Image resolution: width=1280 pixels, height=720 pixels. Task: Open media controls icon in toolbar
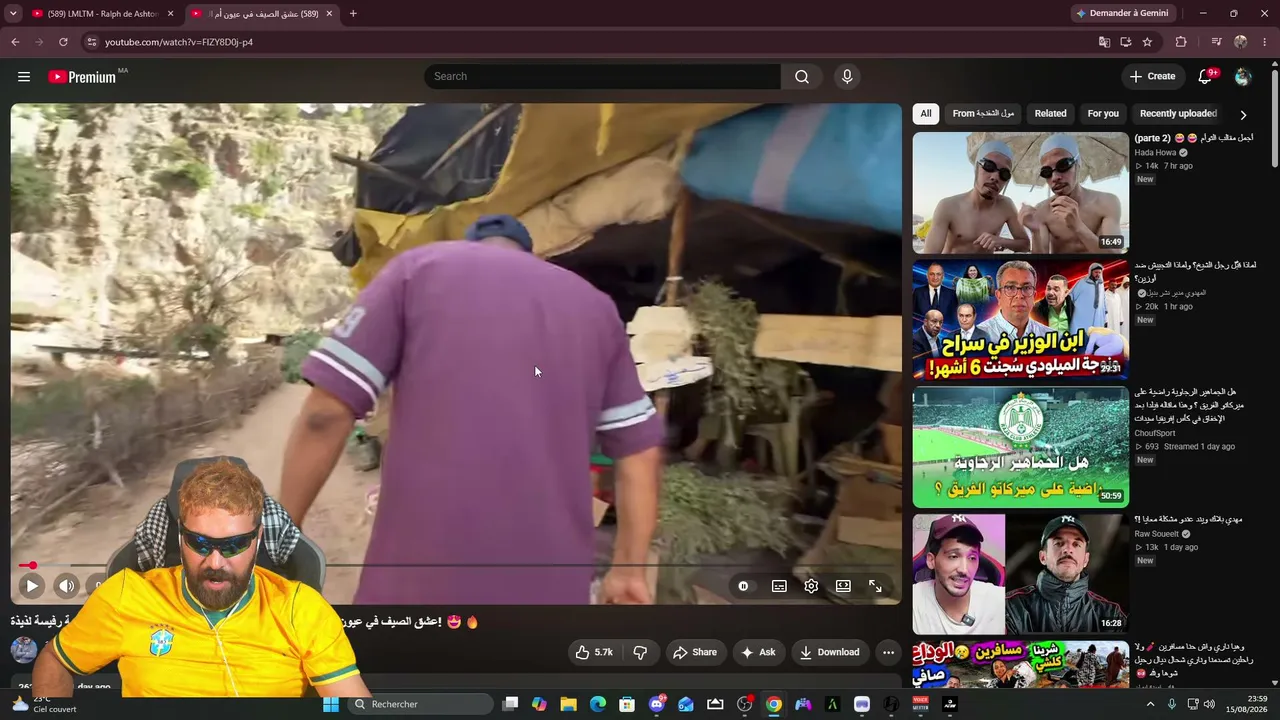click(1216, 42)
